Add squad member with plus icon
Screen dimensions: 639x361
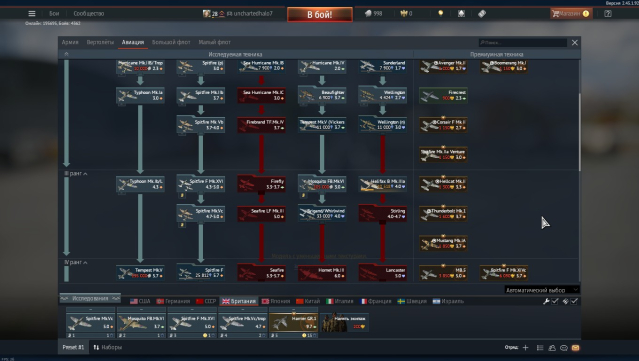coord(525,348)
